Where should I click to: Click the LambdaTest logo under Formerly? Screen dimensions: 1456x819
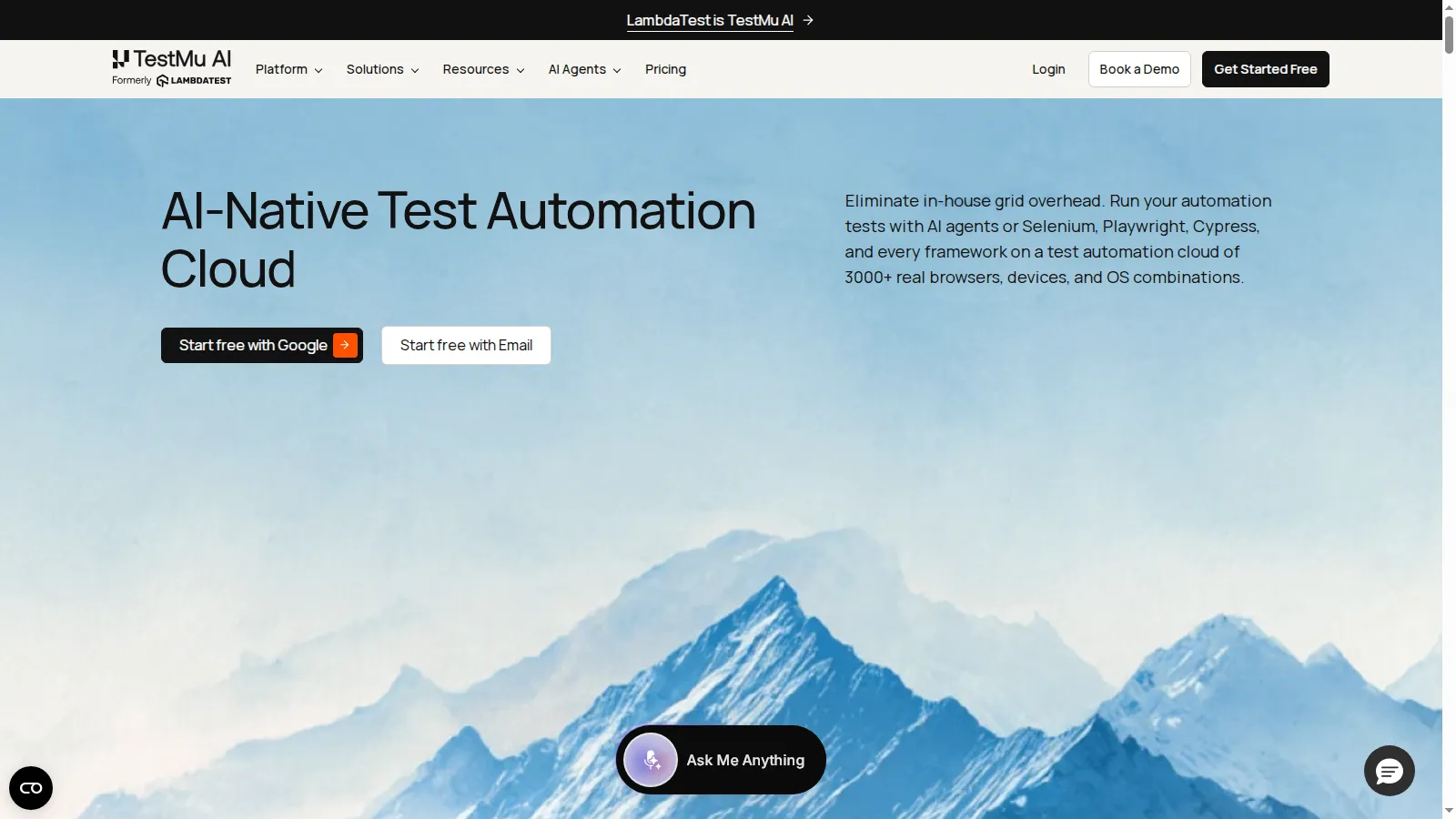194,81
